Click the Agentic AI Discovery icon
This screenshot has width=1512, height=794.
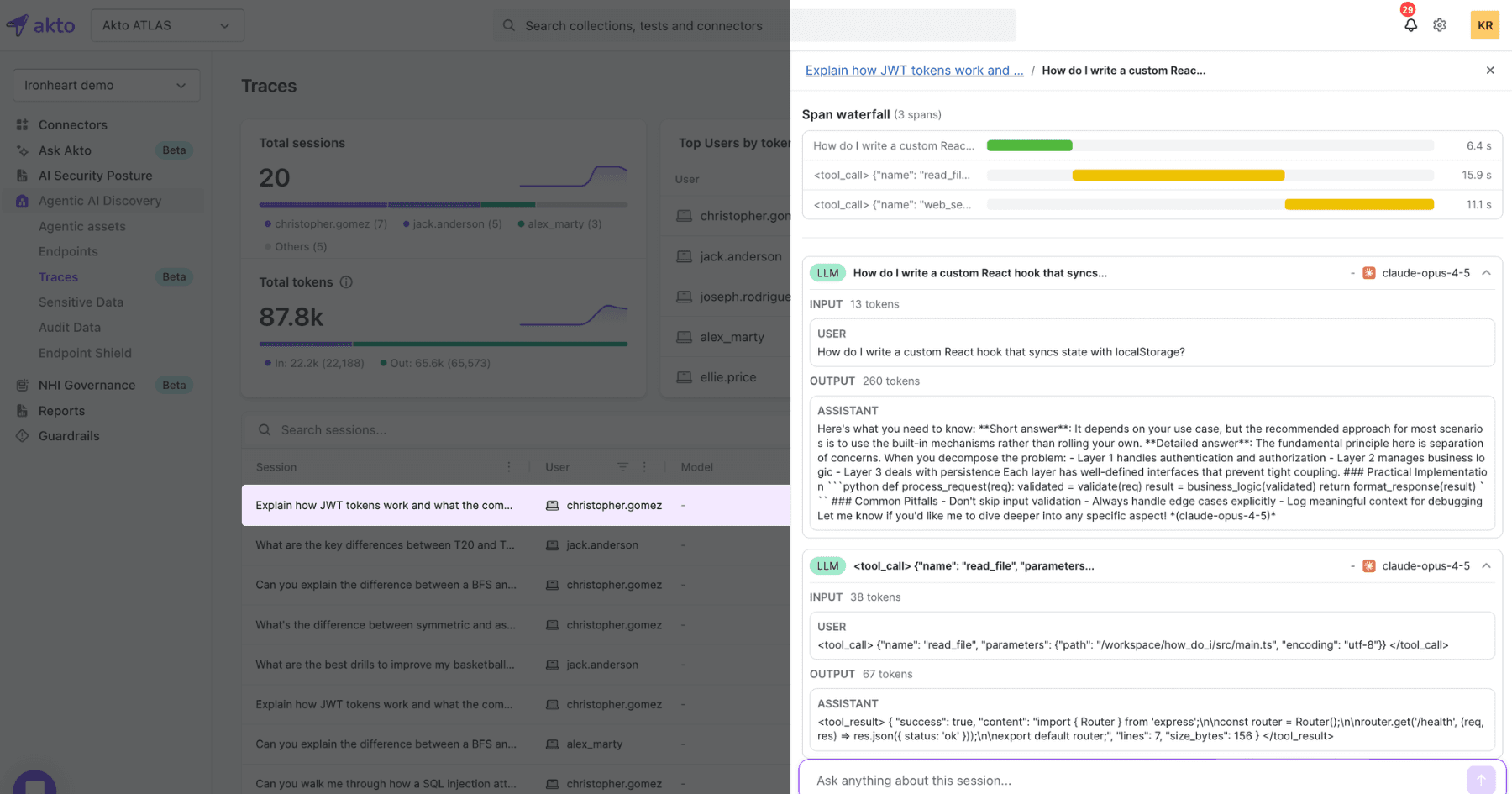pyautogui.click(x=23, y=201)
